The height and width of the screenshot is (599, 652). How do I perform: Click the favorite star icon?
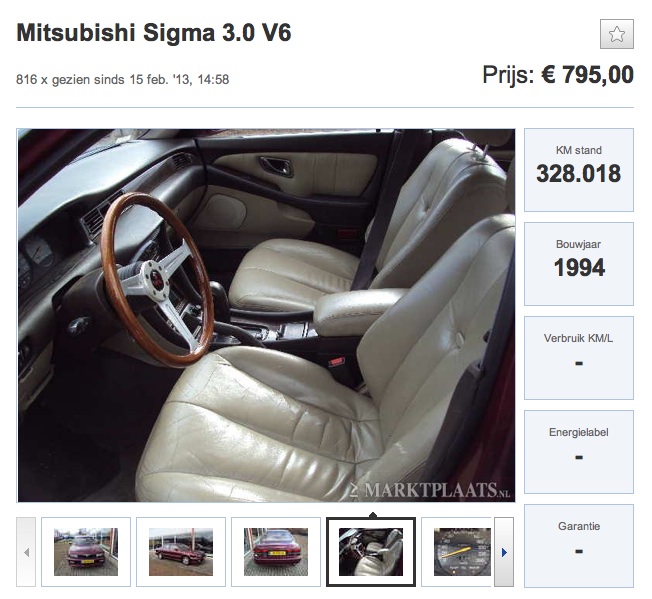617,34
